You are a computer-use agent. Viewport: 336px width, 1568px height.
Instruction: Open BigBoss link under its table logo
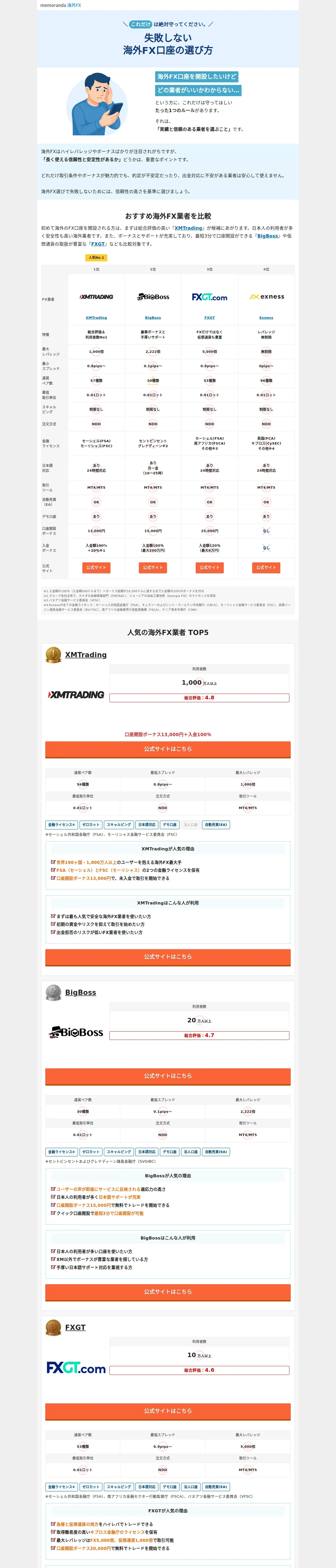pos(153,318)
